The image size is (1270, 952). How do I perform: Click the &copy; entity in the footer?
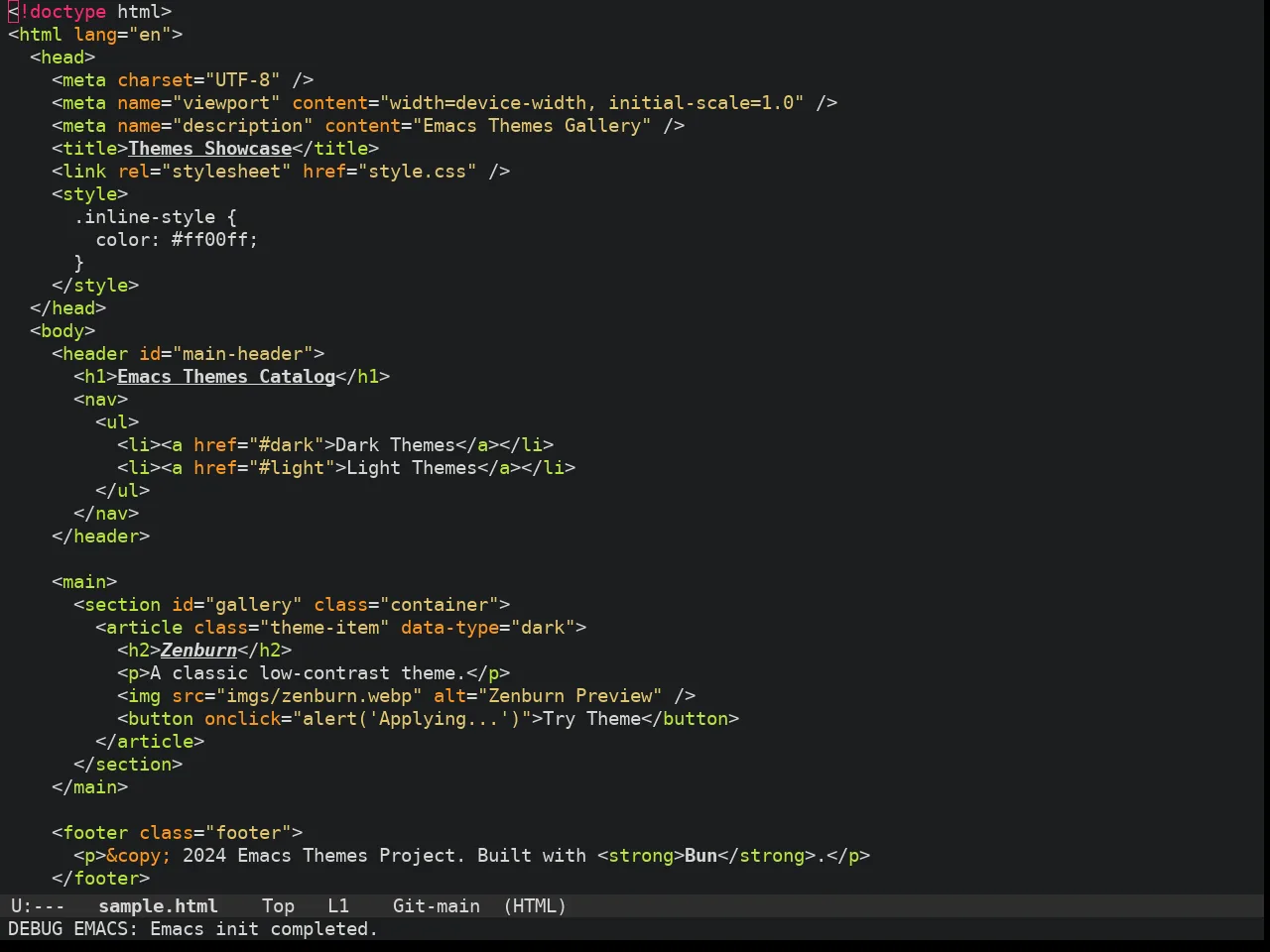tap(139, 855)
